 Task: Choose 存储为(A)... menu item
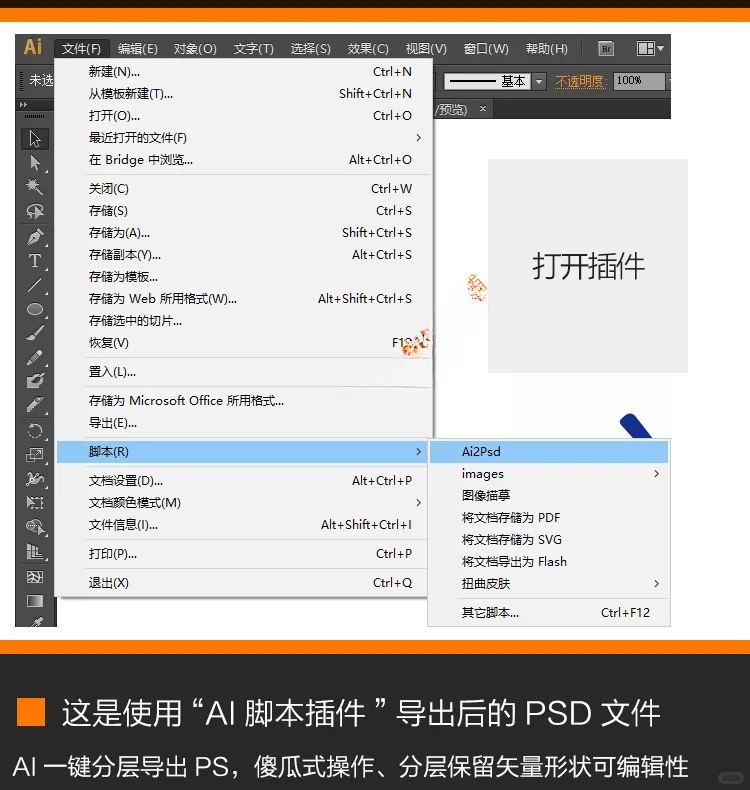[244, 233]
